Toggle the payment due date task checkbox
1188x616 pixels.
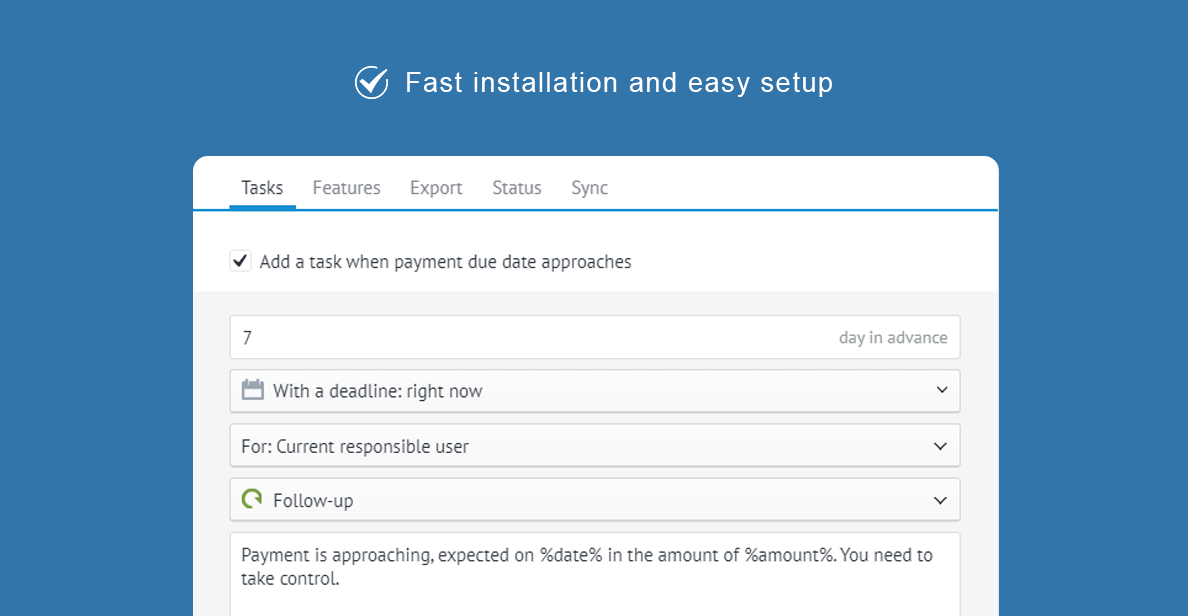coord(241,261)
